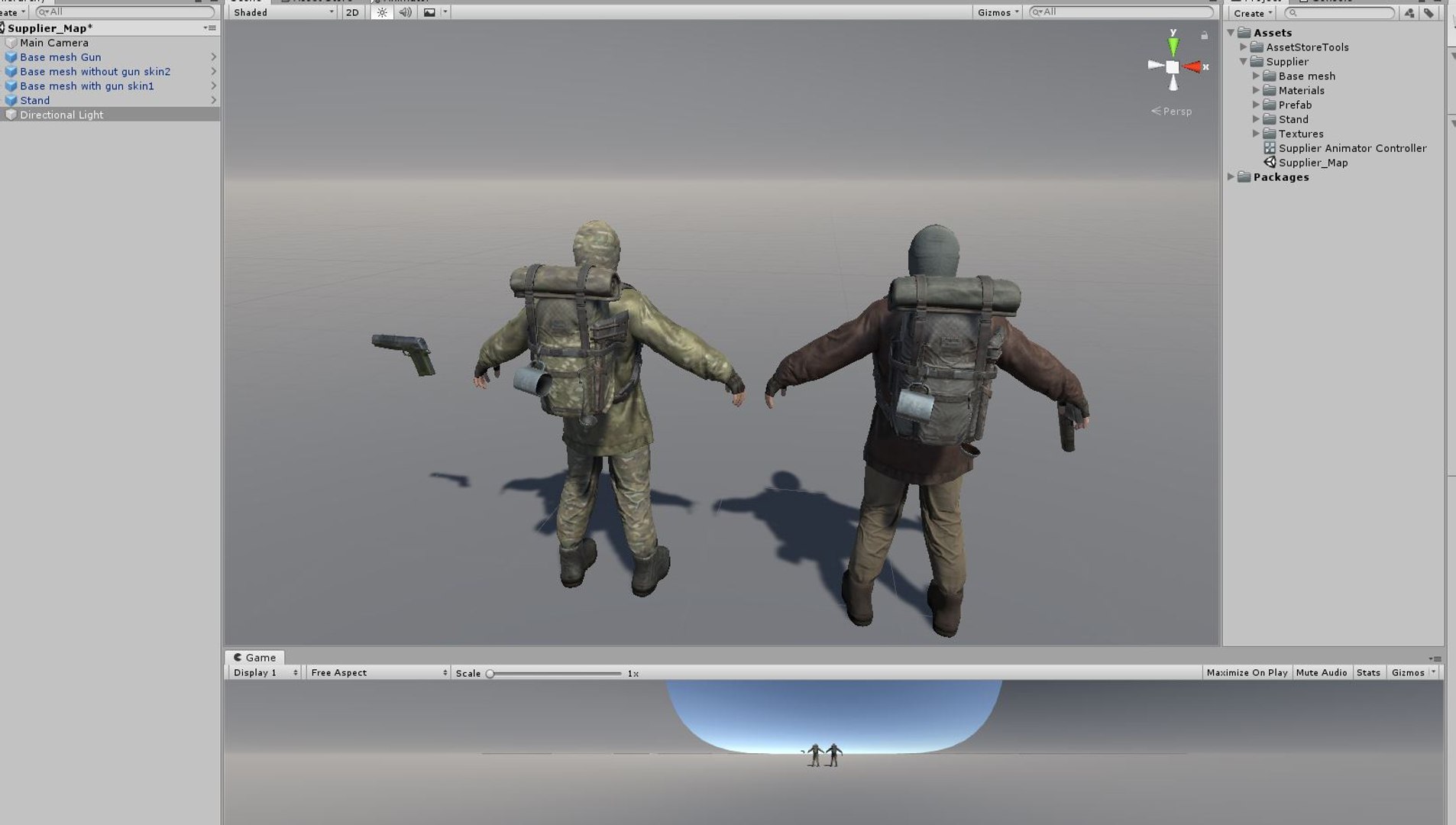Click red X axis gizmo cone
1456x825 pixels.
point(1192,67)
